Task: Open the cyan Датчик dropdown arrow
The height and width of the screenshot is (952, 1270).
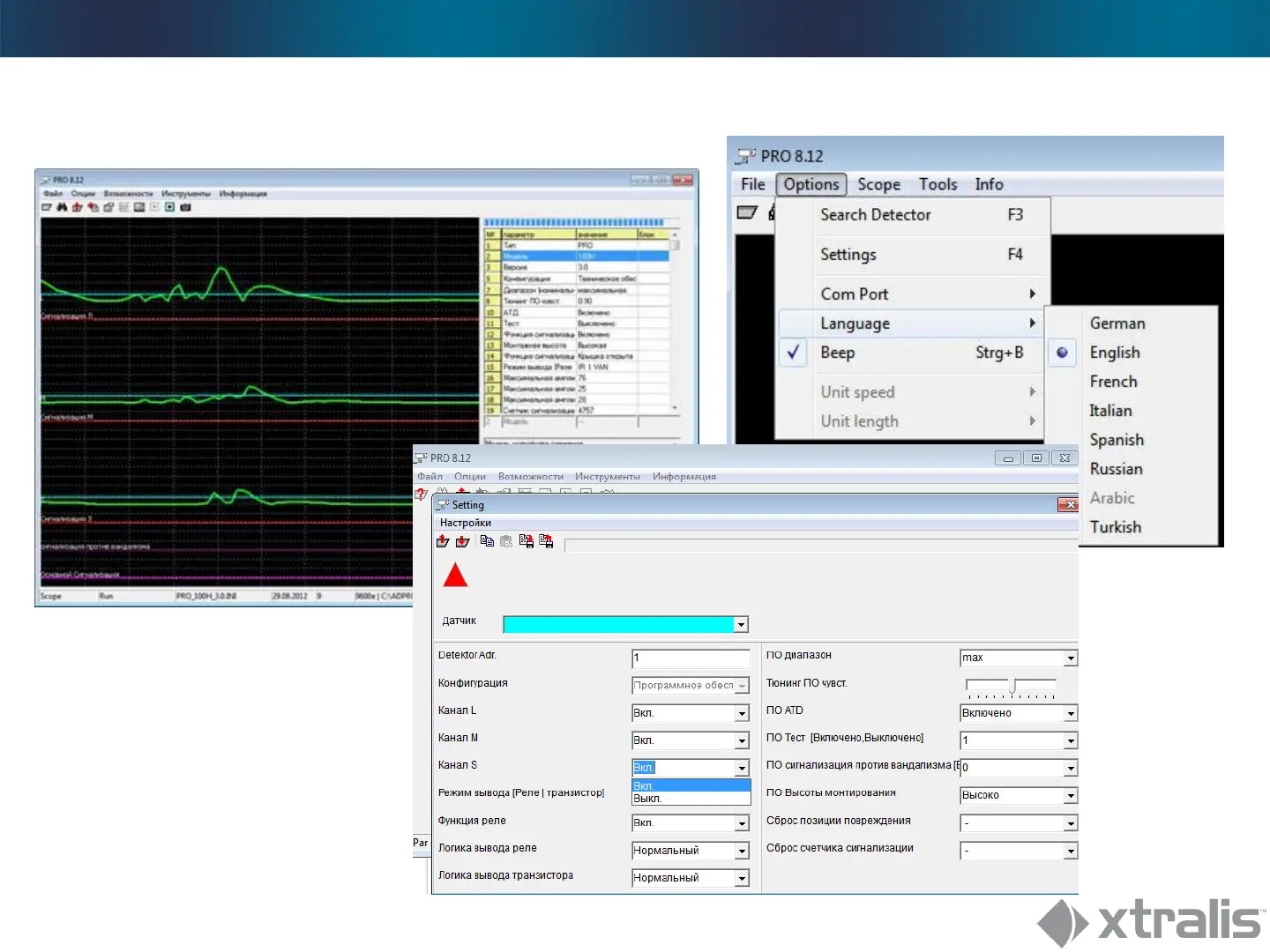Action: point(741,625)
